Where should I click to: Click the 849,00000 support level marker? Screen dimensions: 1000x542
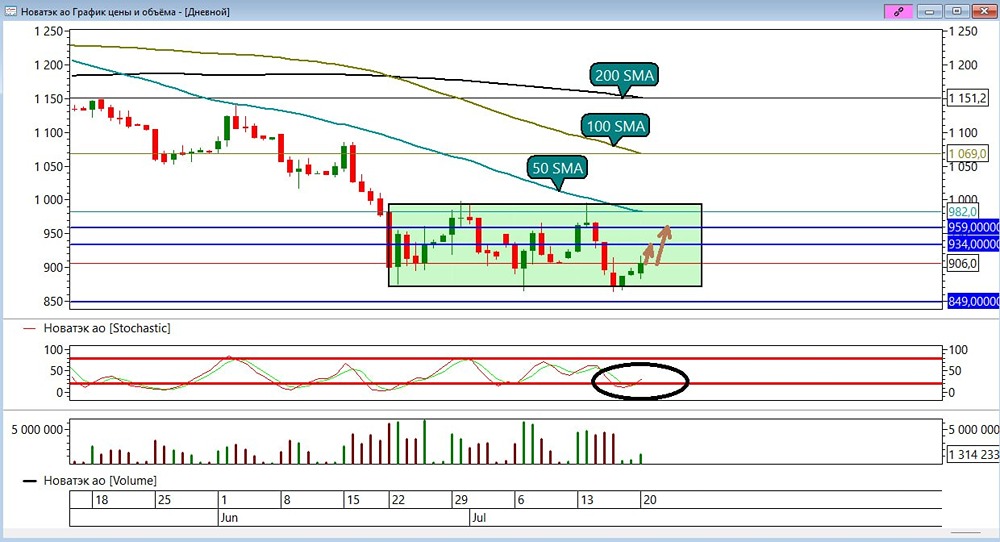pos(973,302)
